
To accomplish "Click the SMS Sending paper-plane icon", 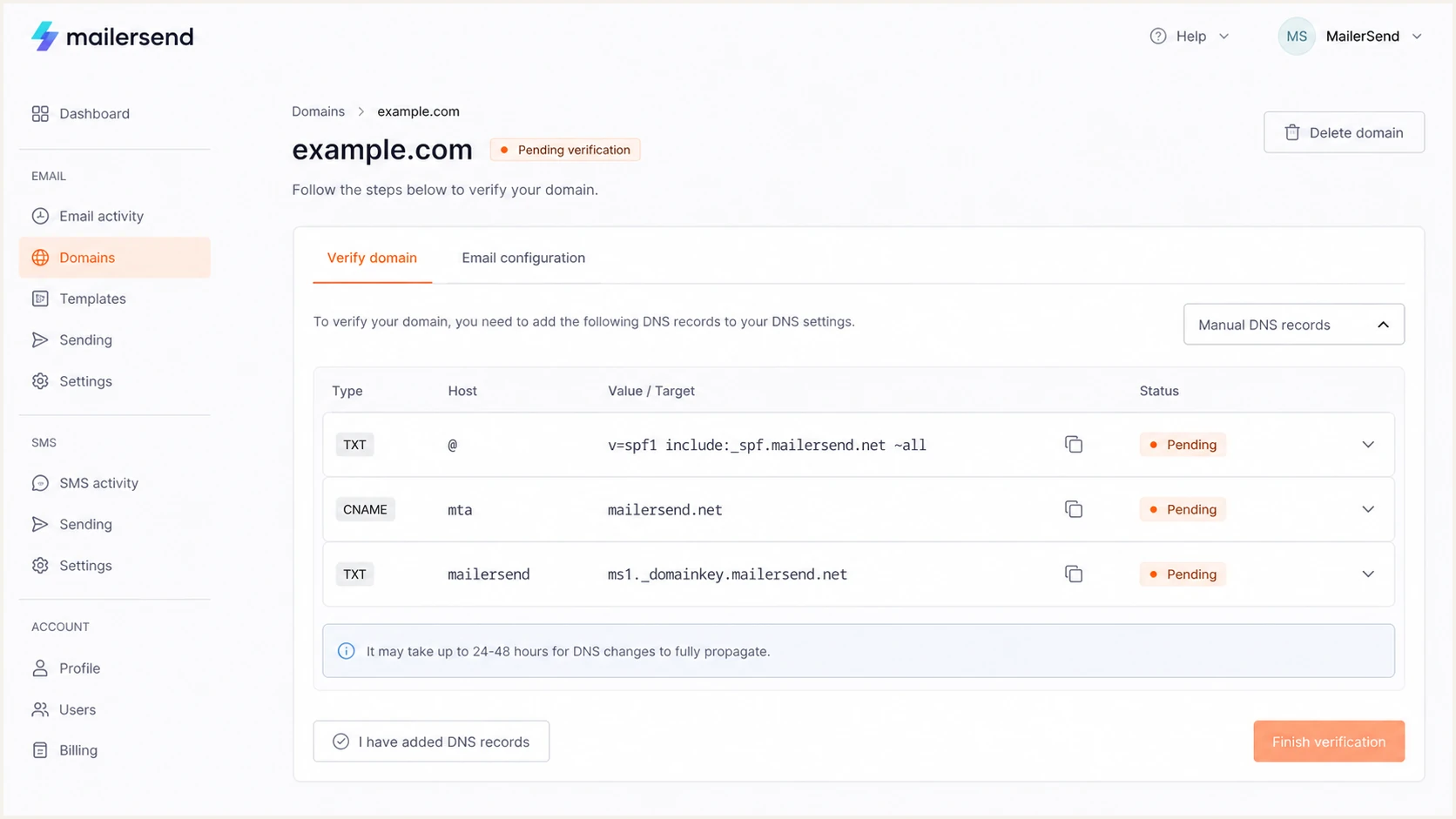I will pos(40,524).
